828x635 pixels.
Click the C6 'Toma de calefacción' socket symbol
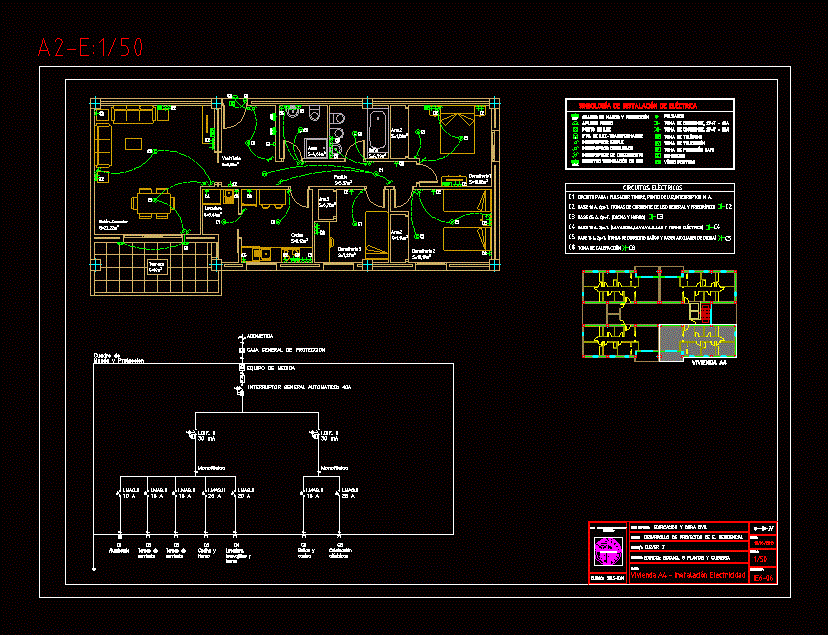[x=626, y=248]
